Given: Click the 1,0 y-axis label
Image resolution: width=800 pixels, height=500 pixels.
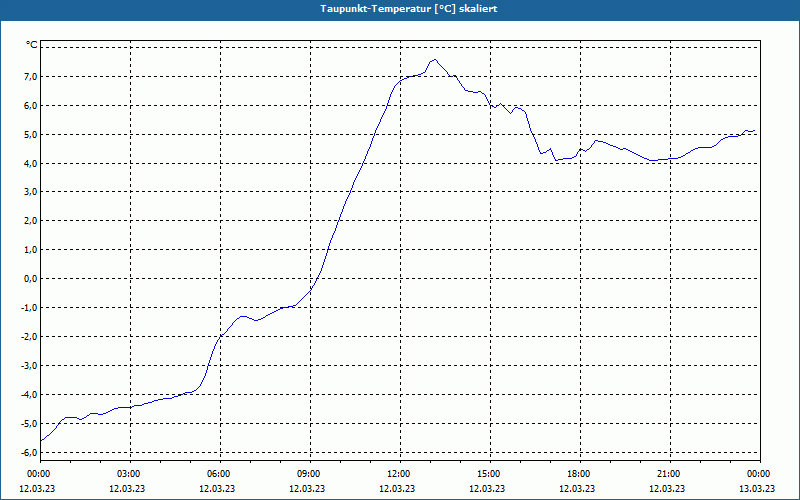Looking at the screenshot, I should (30, 250).
